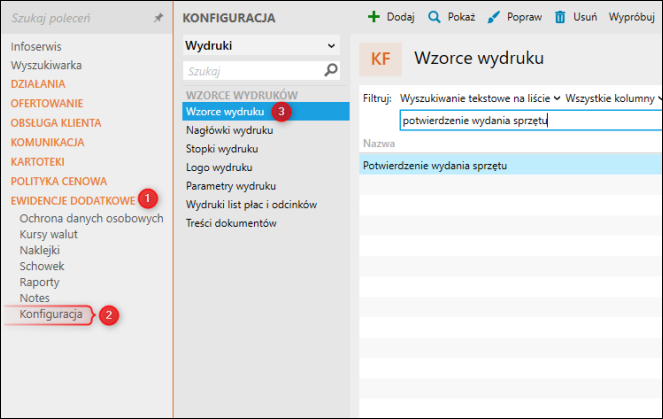Open the Wszystkie kolumny dropdown
Viewport: 663px width, 419px height.
pyautogui.click(x=614, y=99)
